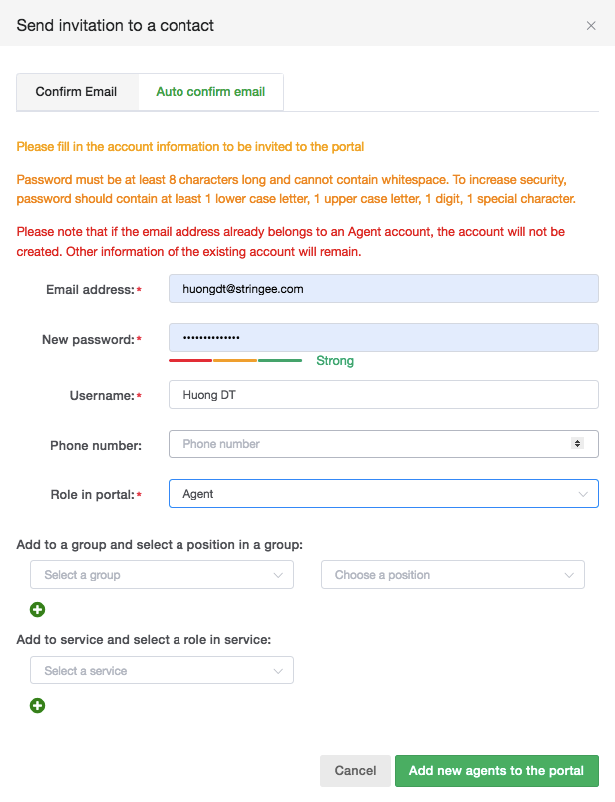
Task: Click the Email address input field
Action: click(x=384, y=289)
